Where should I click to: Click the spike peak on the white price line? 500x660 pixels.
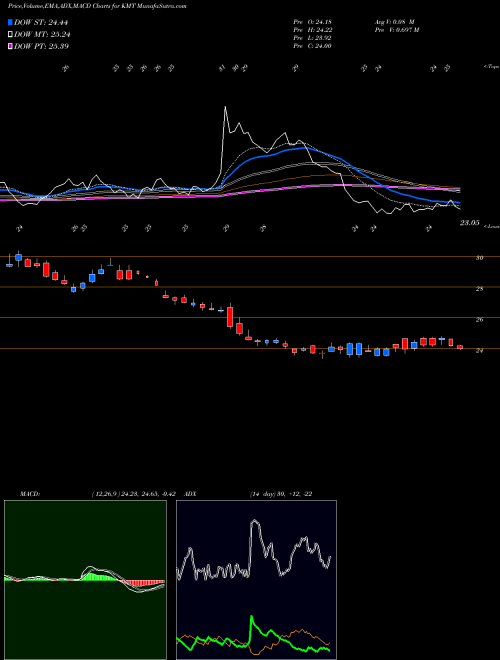(x=225, y=107)
